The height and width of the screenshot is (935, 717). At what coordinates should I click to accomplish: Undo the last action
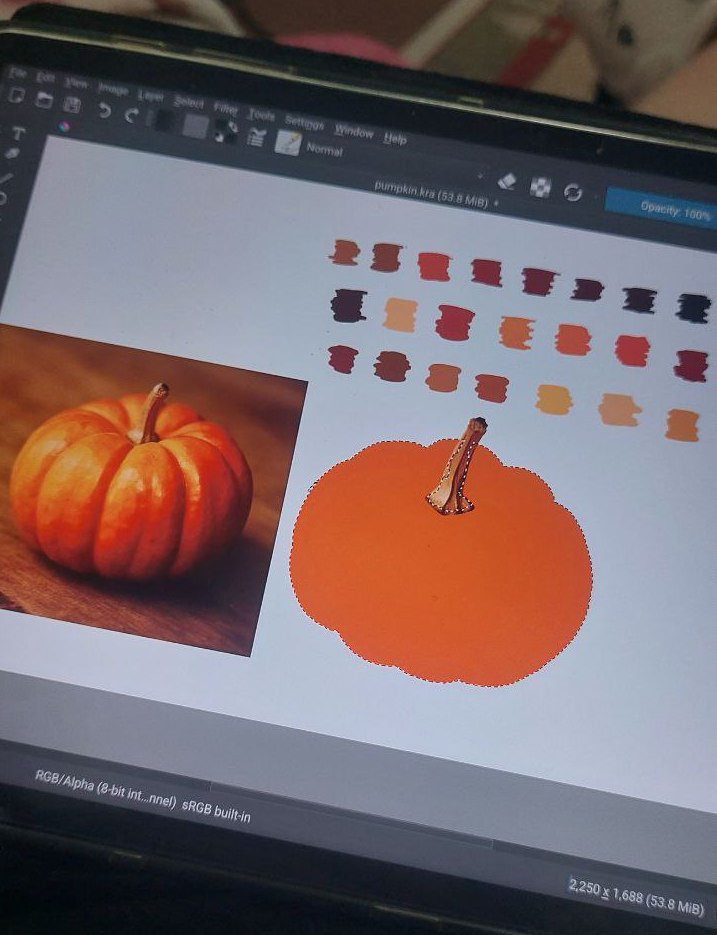click(x=104, y=110)
